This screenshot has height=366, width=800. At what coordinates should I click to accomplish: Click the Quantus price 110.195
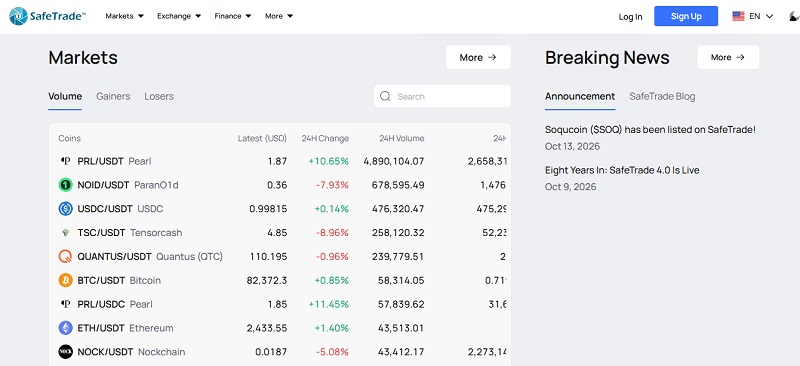pyautogui.click(x=268, y=256)
